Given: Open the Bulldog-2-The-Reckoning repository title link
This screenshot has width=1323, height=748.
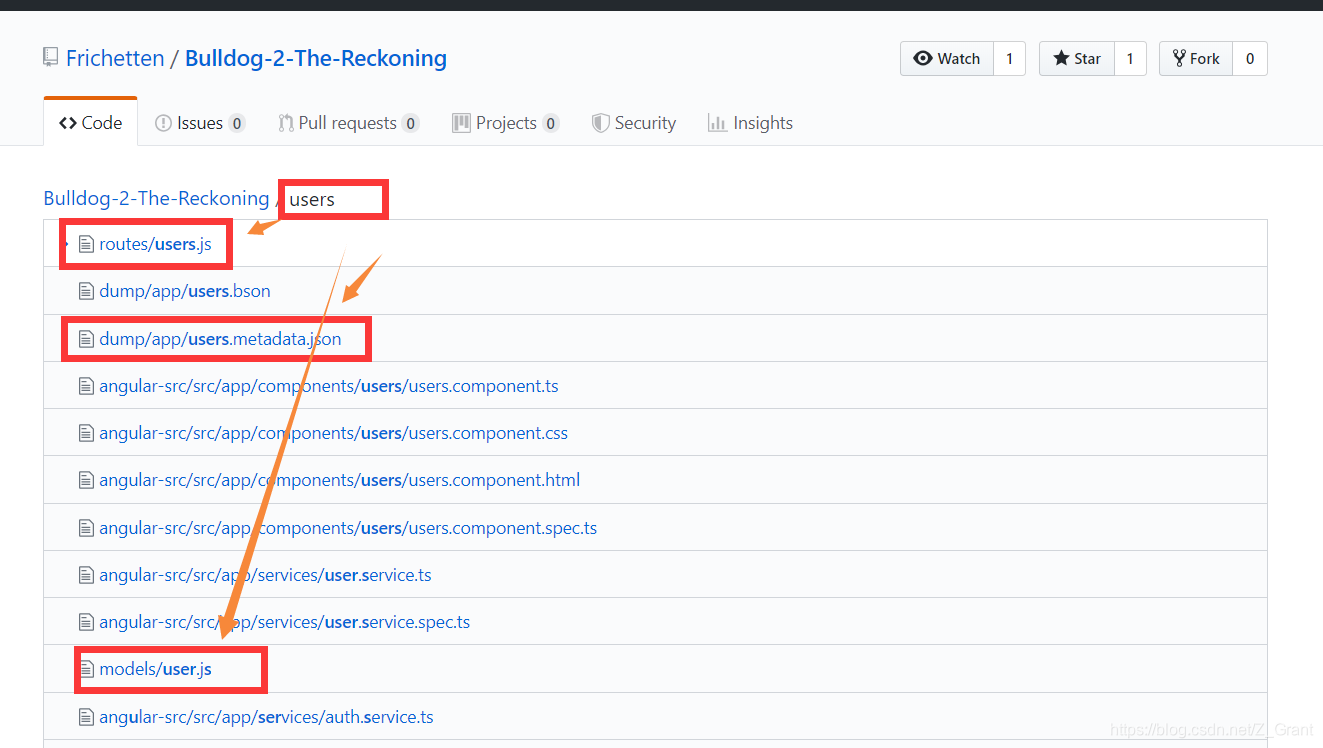Looking at the screenshot, I should click(316, 58).
